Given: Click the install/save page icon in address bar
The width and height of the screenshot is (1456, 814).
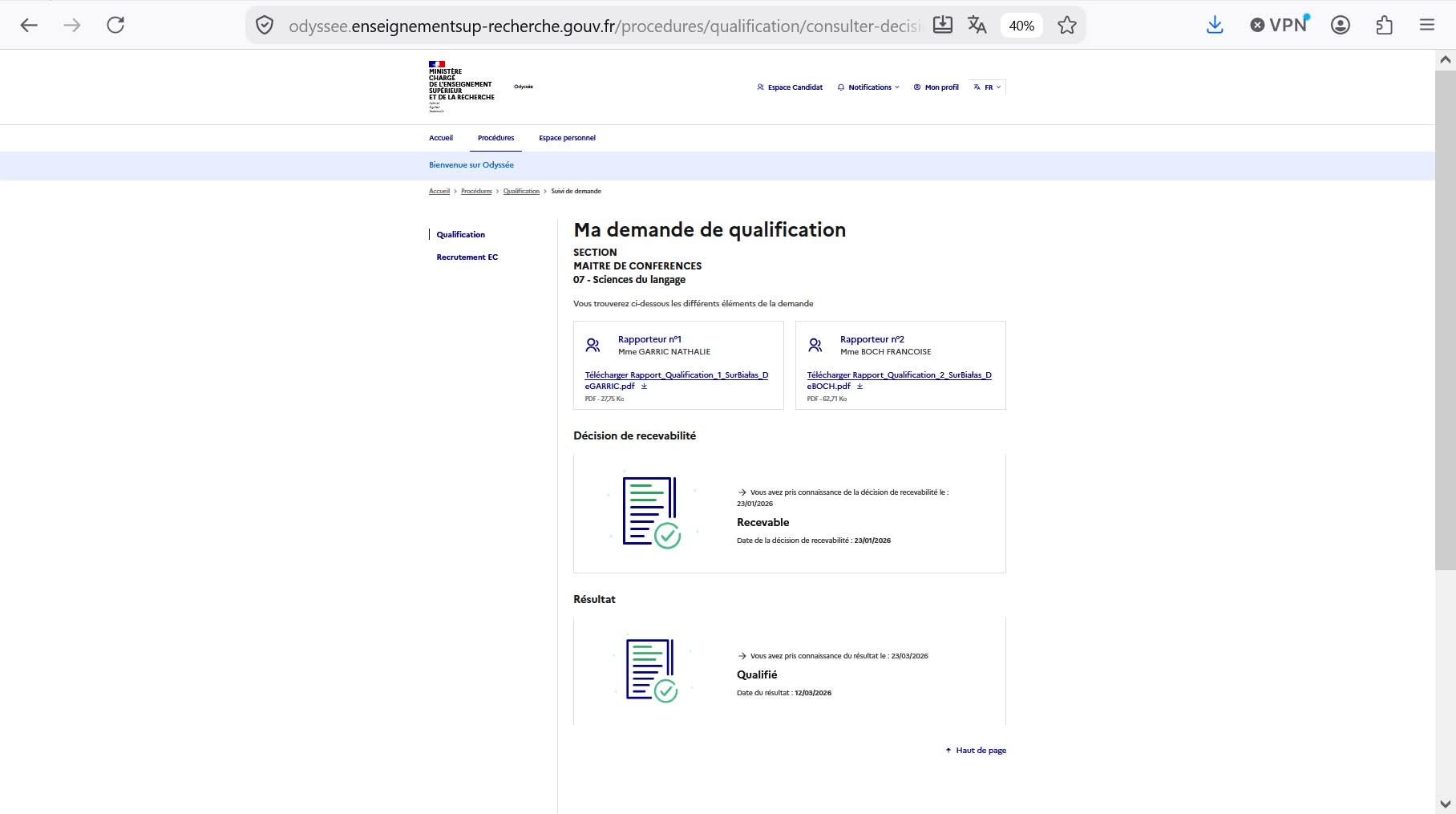Looking at the screenshot, I should pyautogui.click(x=943, y=25).
